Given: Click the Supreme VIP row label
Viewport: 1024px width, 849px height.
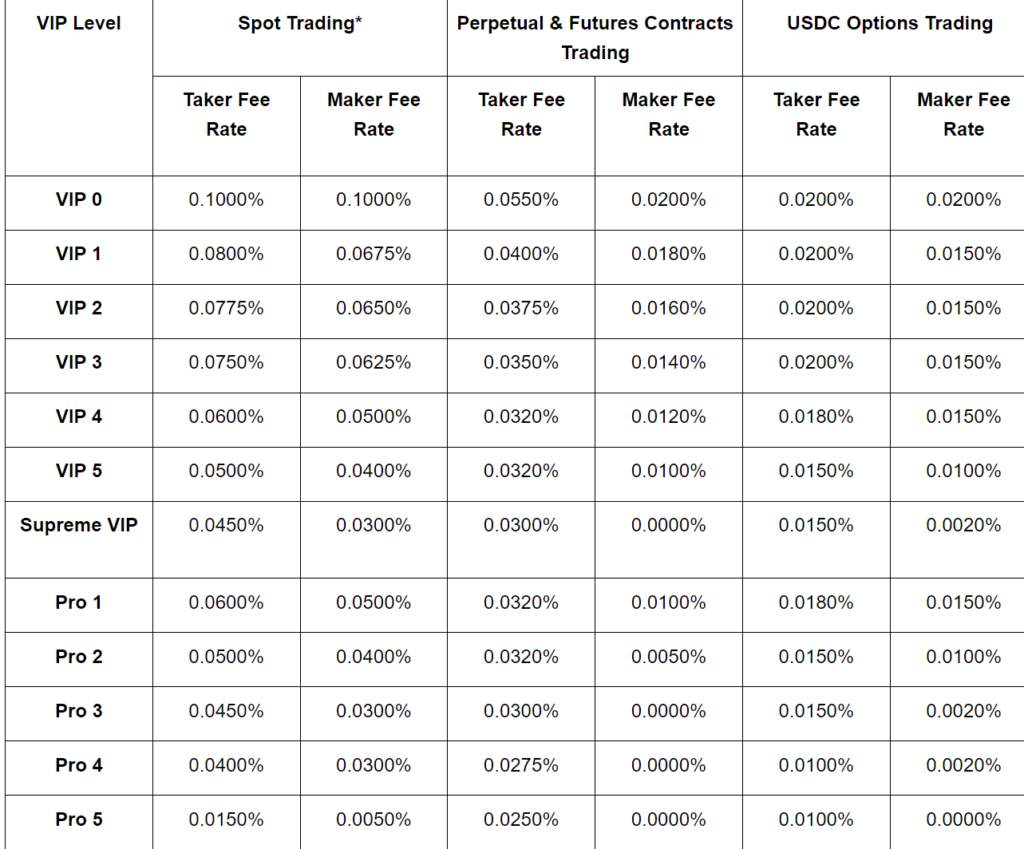Looking at the screenshot, I should point(78,525).
